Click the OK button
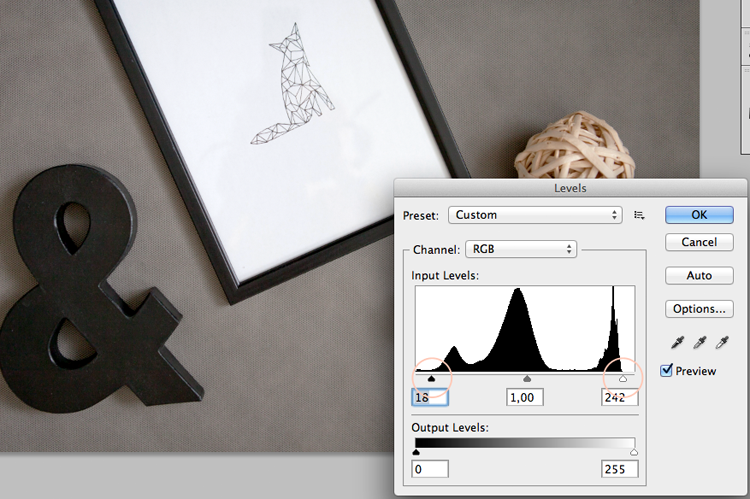Image resolution: width=750 pixels, height=499 pixels. coord(699,215)
